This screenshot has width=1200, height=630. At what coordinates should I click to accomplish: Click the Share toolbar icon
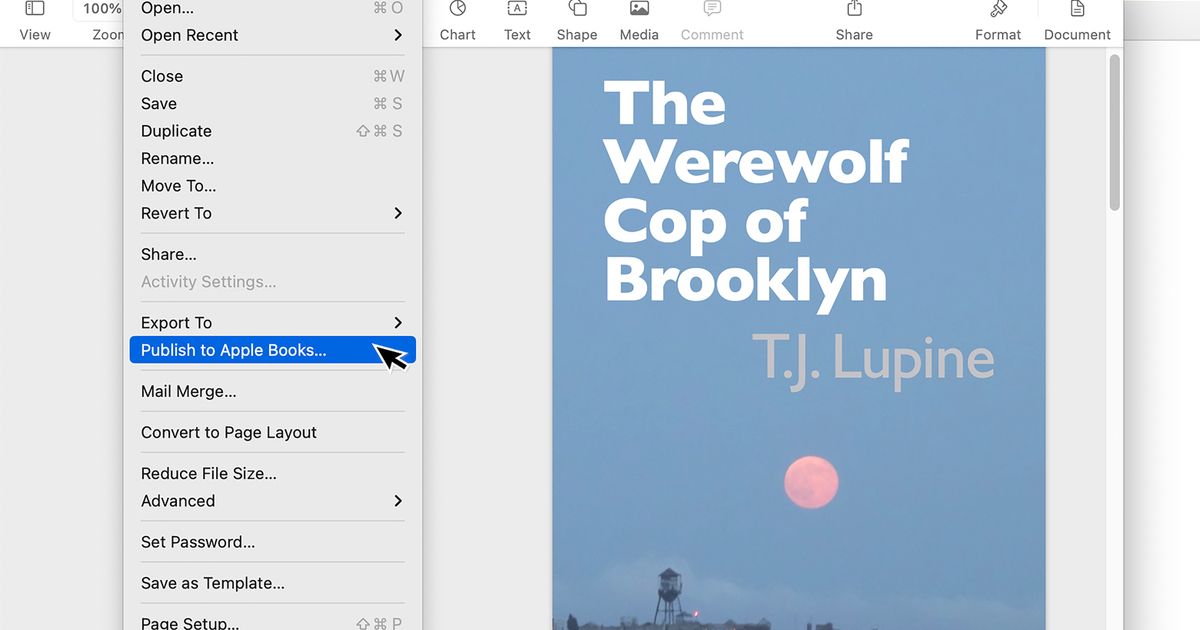(x=854, y=10)
